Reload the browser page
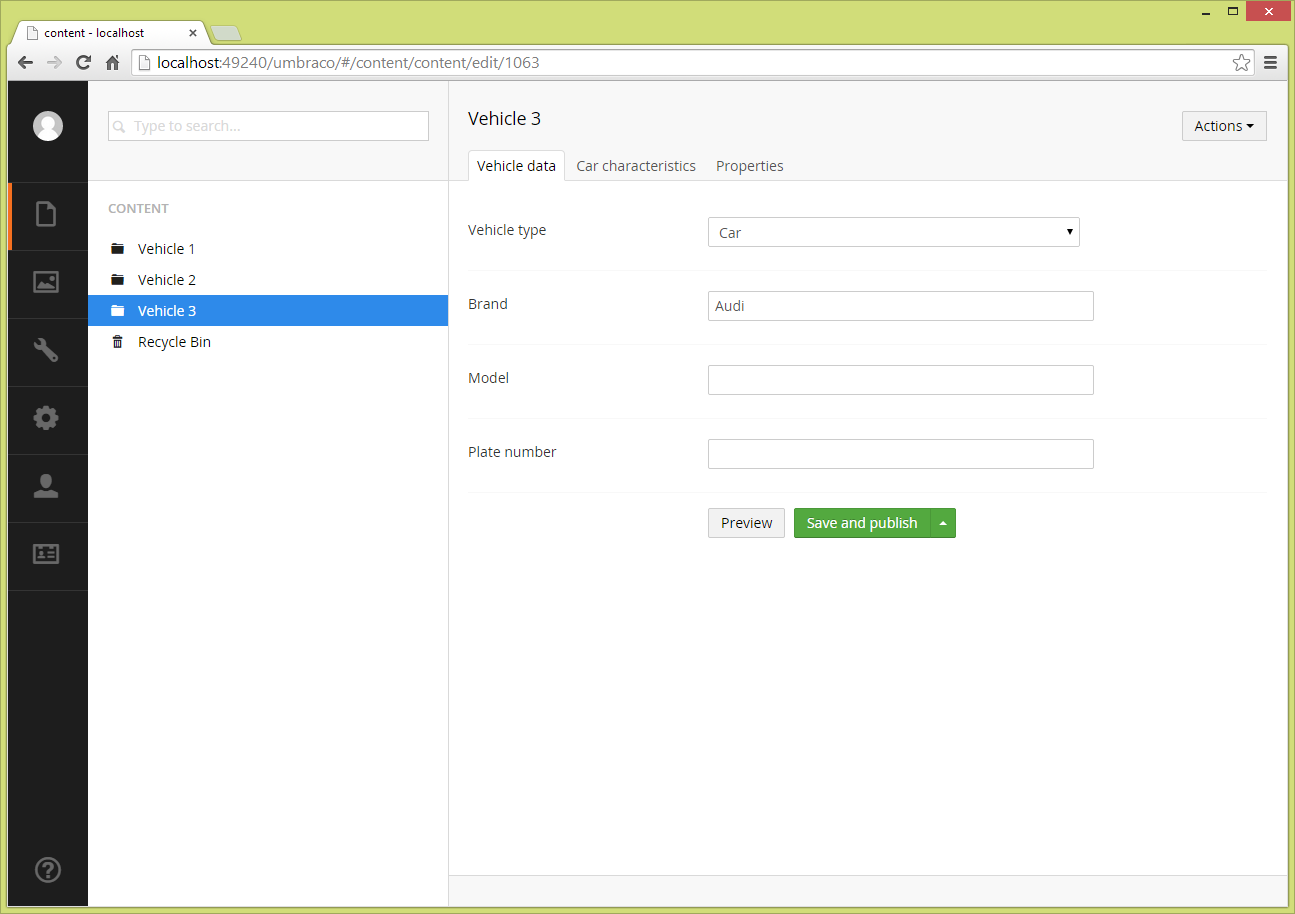Screen dimensions: 1295x914 84,63
